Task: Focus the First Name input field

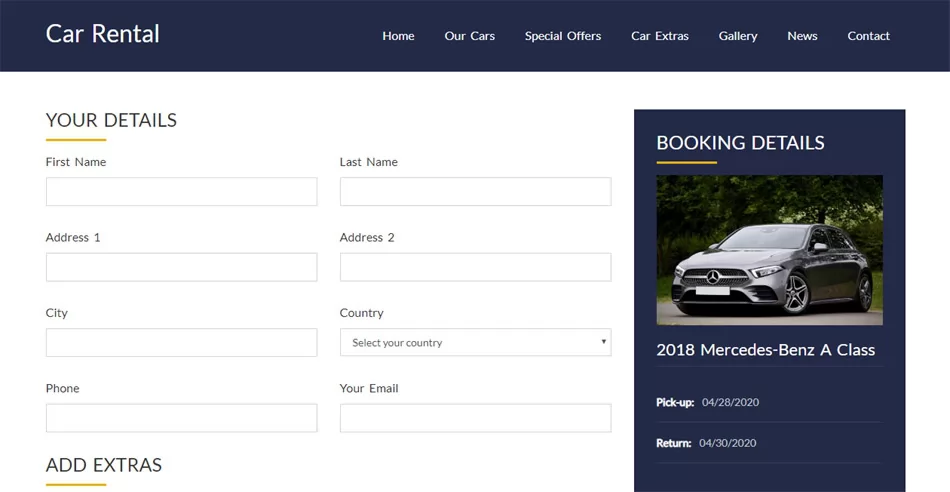Action: click(181, 191)
